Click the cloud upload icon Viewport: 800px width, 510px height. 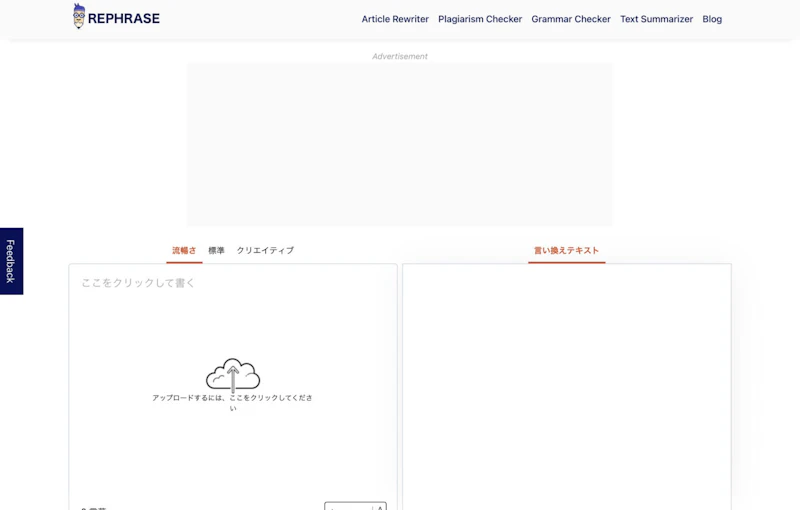[x=233, y=374]
